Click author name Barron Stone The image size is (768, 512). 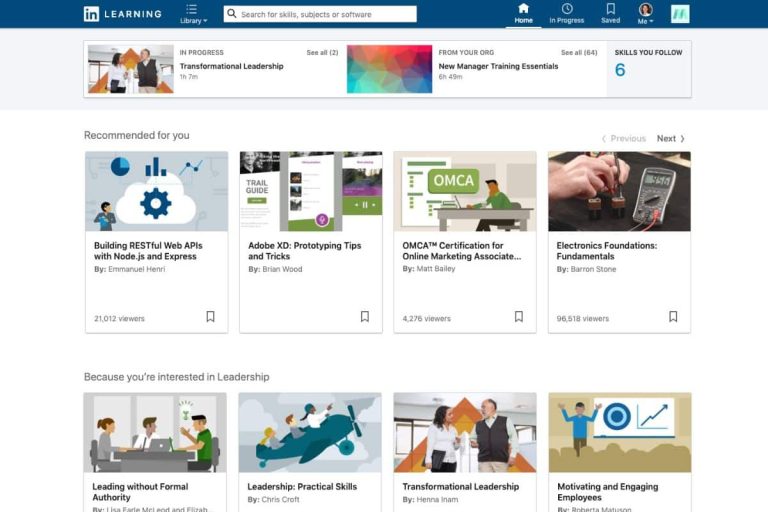[x=593, y=269]
